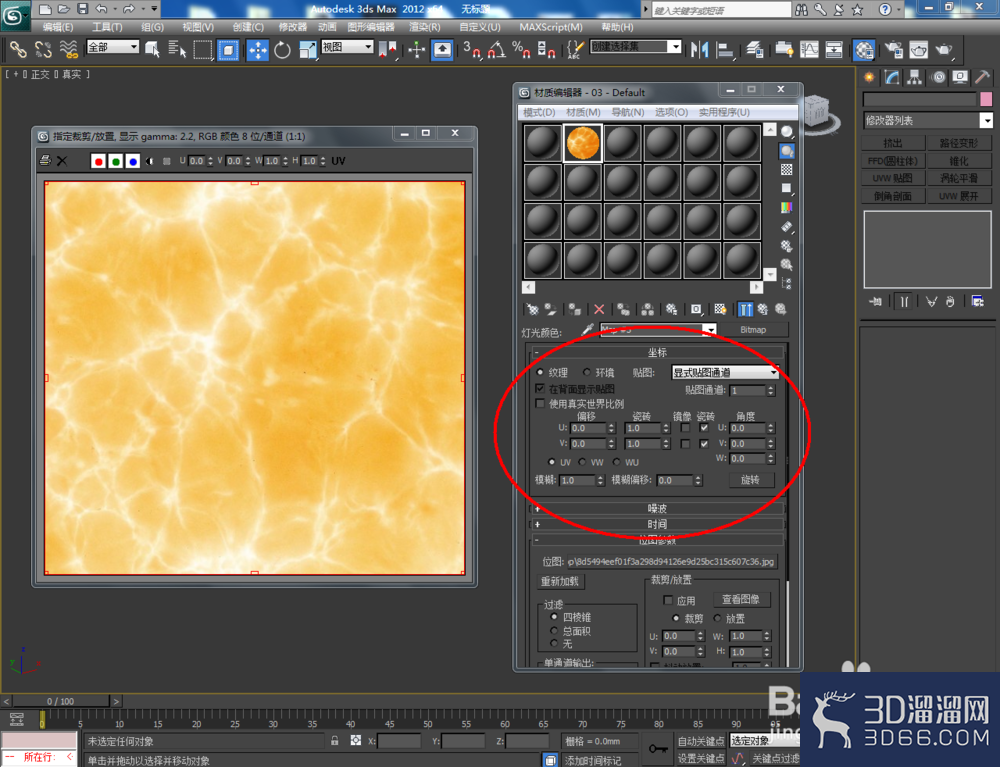Click 重新加载 button
Screen dimensions: 1000x767
coord(559,581)
